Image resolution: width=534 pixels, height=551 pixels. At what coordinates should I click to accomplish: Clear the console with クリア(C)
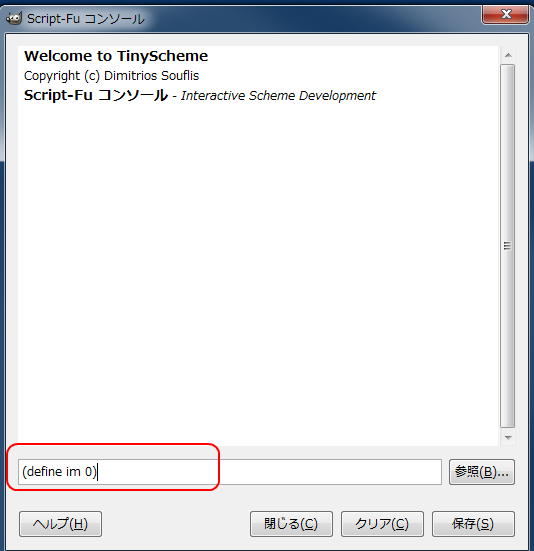(x=382, y=524)
